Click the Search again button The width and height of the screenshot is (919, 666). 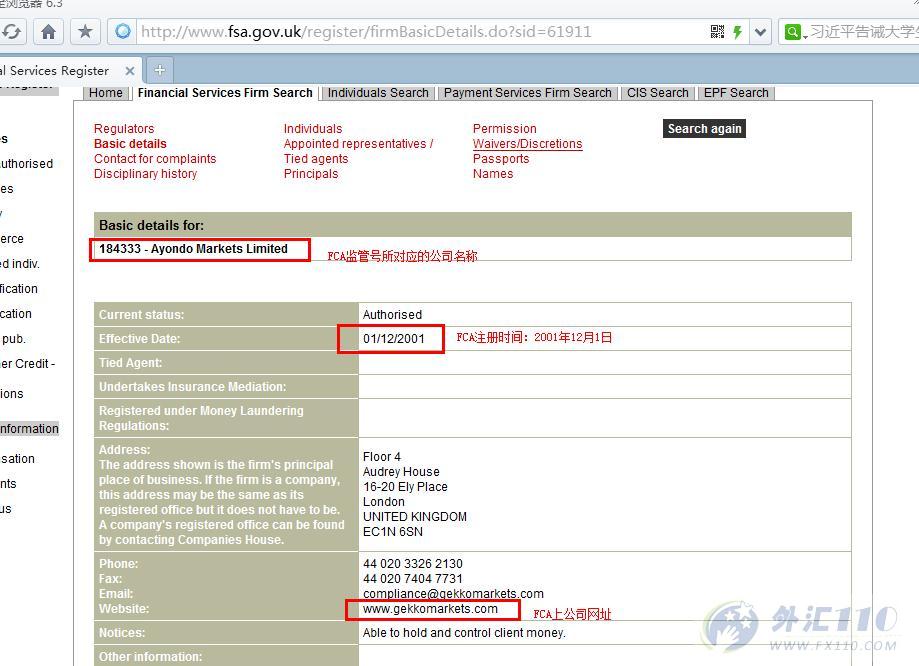[x=704, y=128]
